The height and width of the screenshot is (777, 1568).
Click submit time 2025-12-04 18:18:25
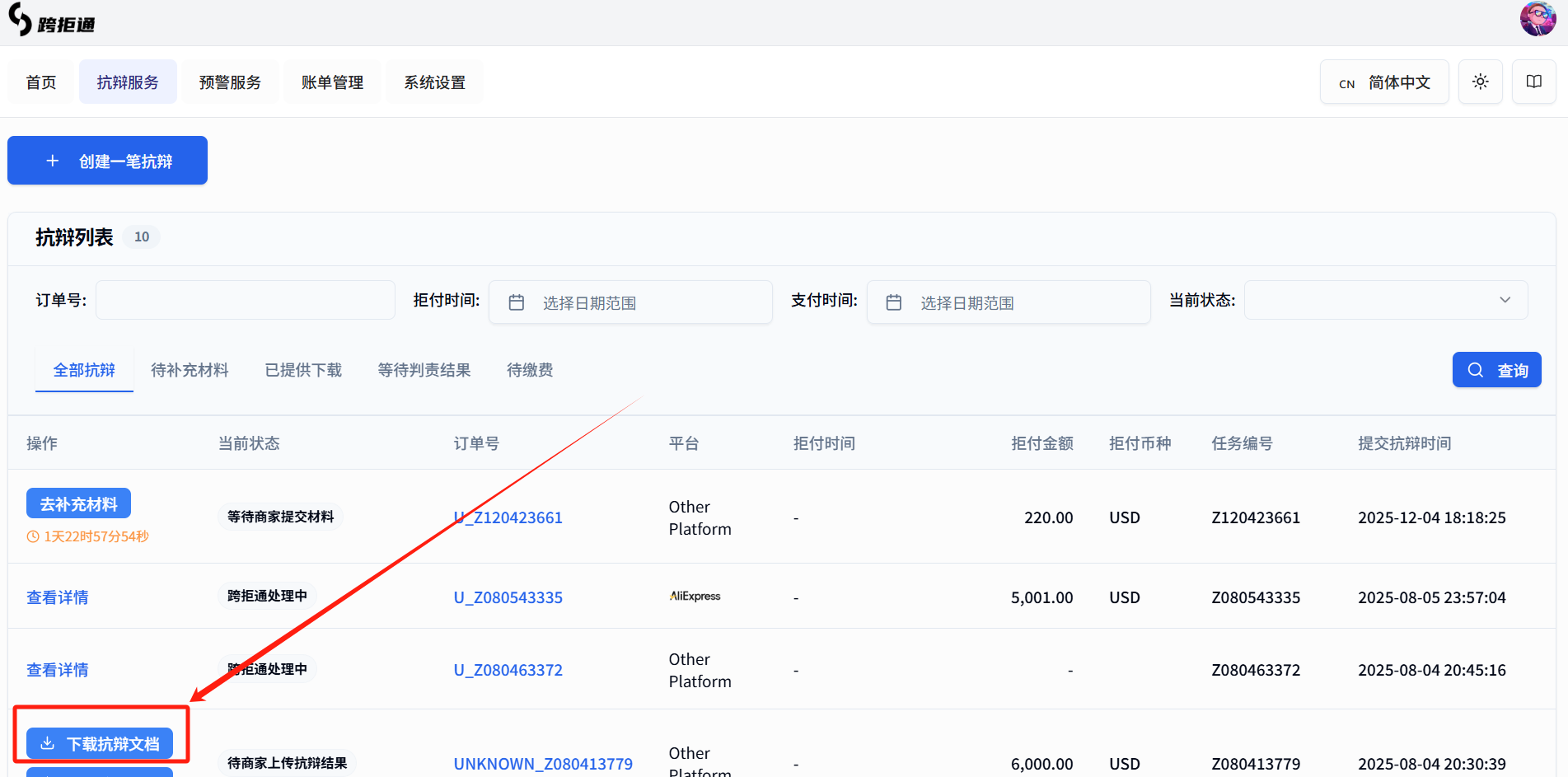pyautogui.click(x=1431, y=517)
